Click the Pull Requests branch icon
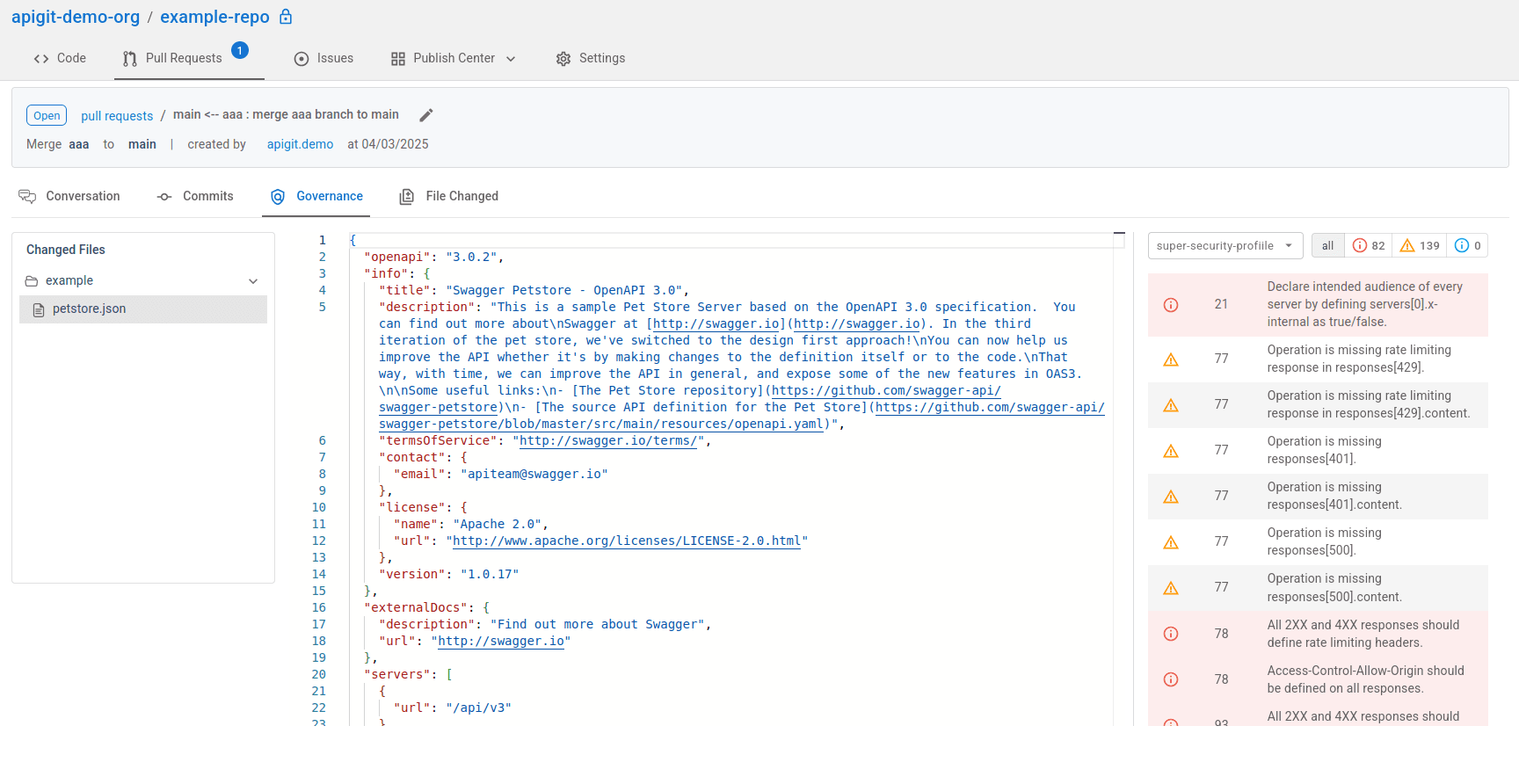The width and height of the screenshot is (1519, 784). tap(130, 59)
